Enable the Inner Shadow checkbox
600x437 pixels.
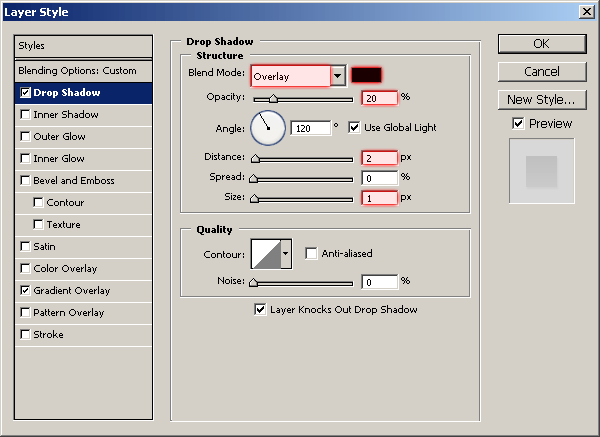(25, 115)
